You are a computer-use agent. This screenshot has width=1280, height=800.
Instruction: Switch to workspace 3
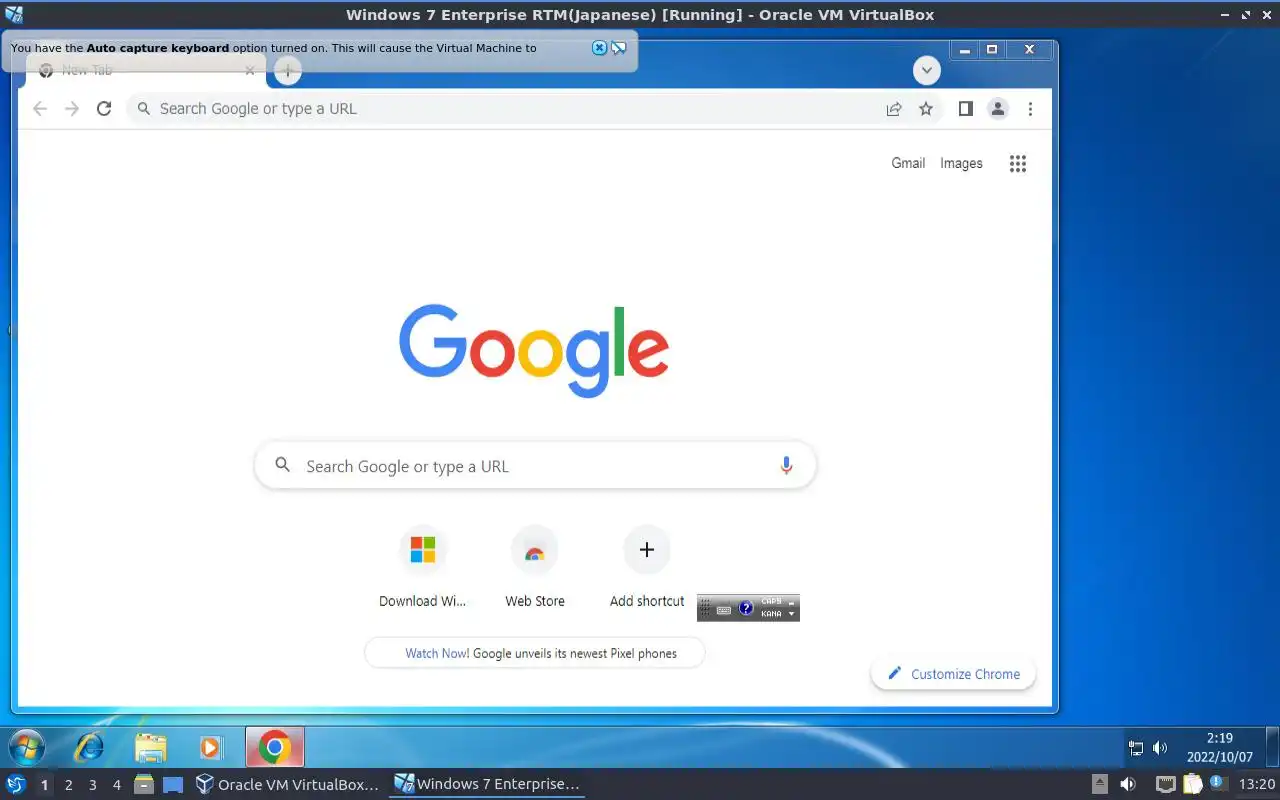(92, 785)
